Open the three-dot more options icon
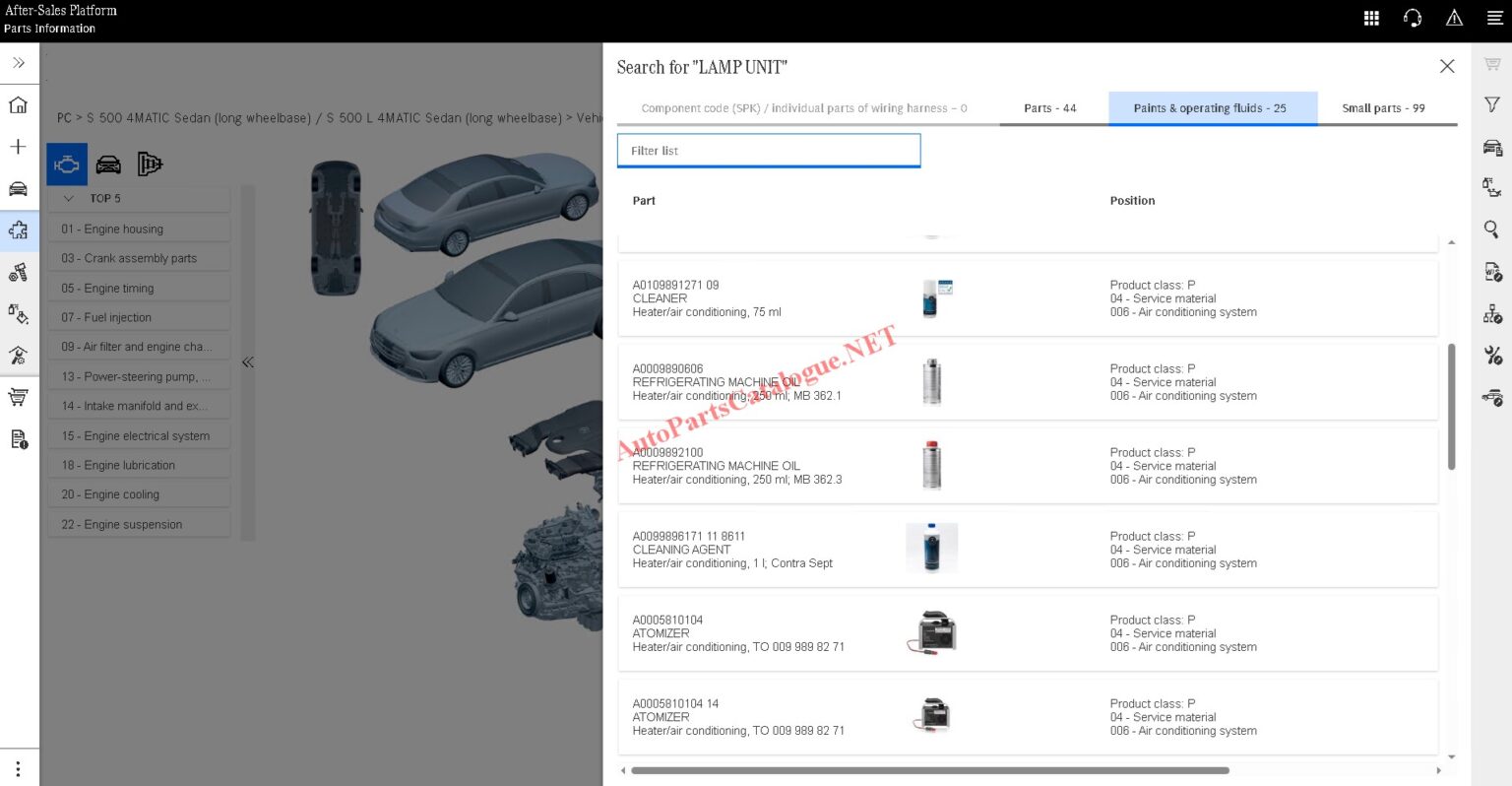The height and width of the screenshot is (786, 1512). point(18,768)
